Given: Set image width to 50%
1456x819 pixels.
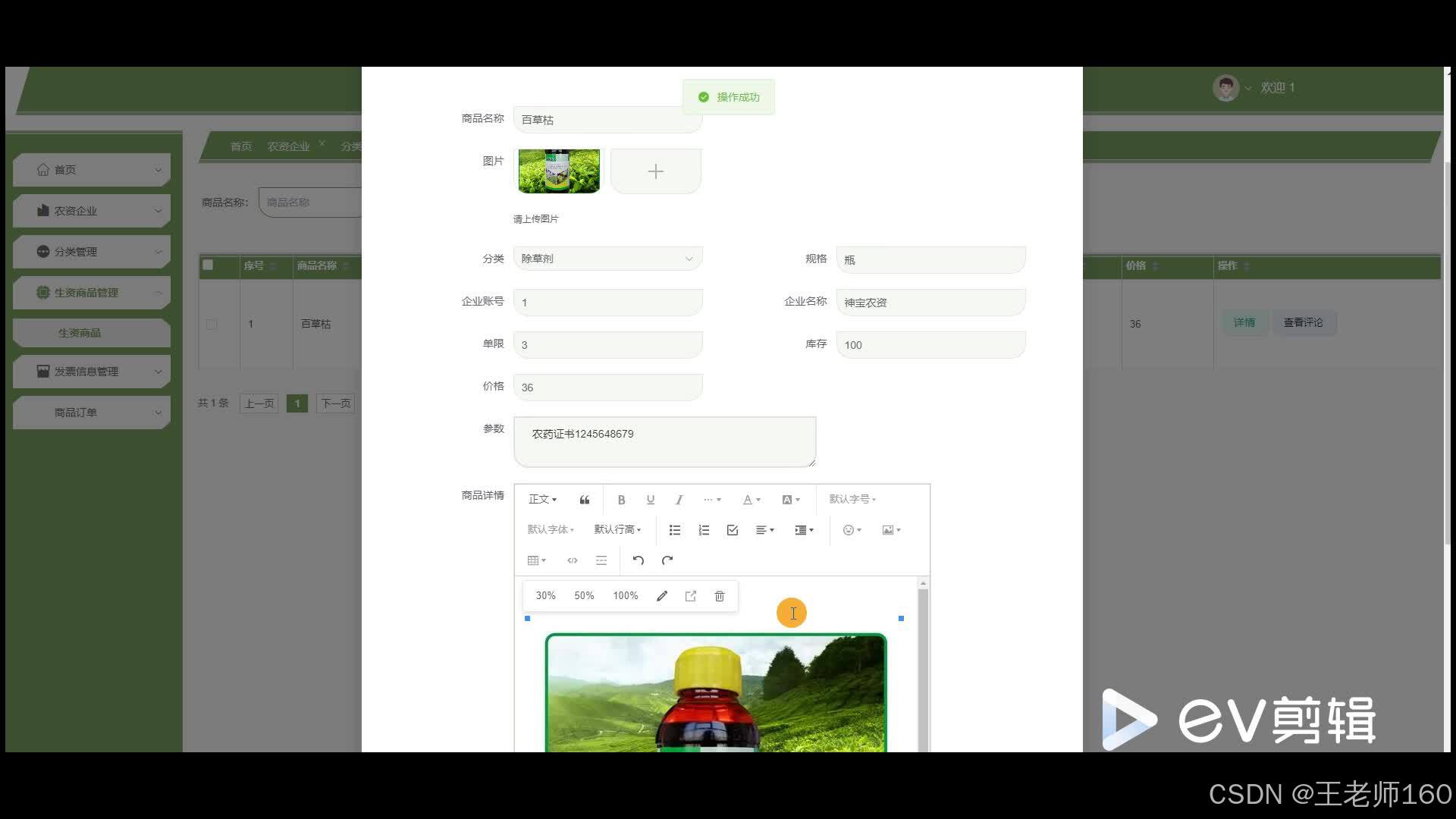Looking at the screenshot, I should coord(584,596).
